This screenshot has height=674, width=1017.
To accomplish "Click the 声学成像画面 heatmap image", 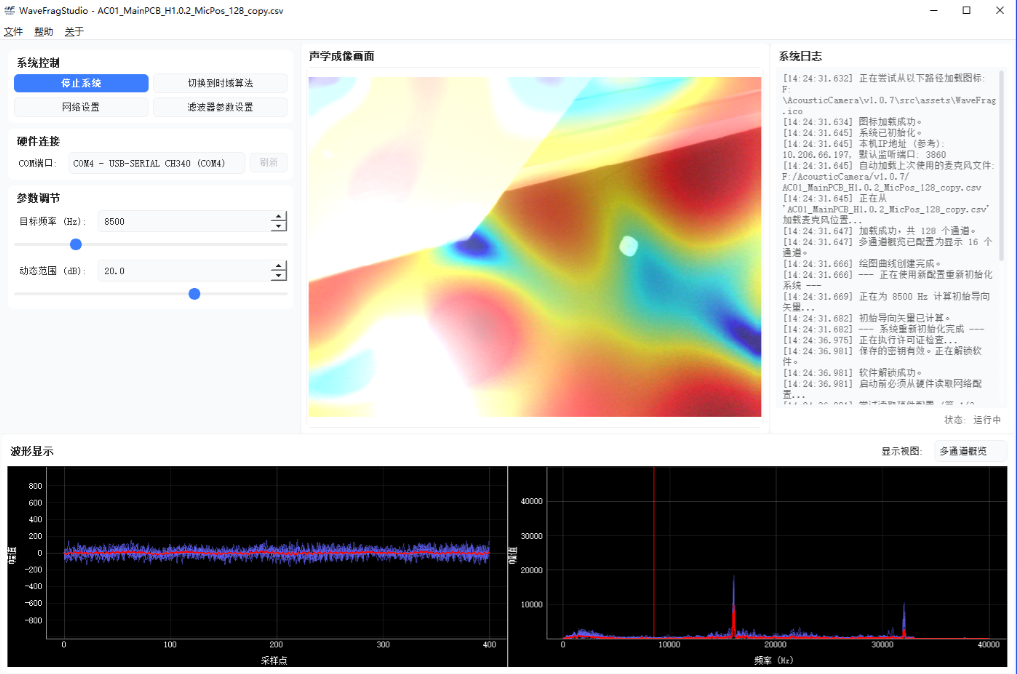I will coord(534,247).
